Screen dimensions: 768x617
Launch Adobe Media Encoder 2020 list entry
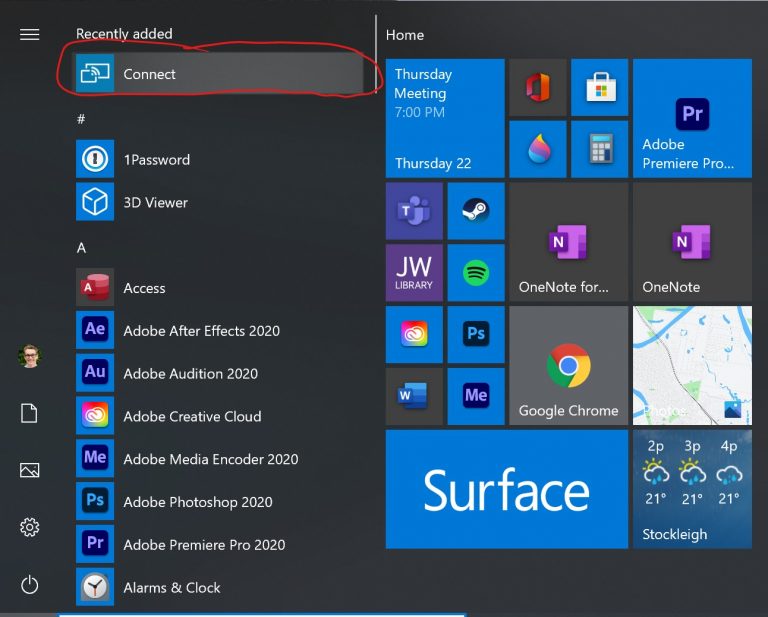[219, 458]
